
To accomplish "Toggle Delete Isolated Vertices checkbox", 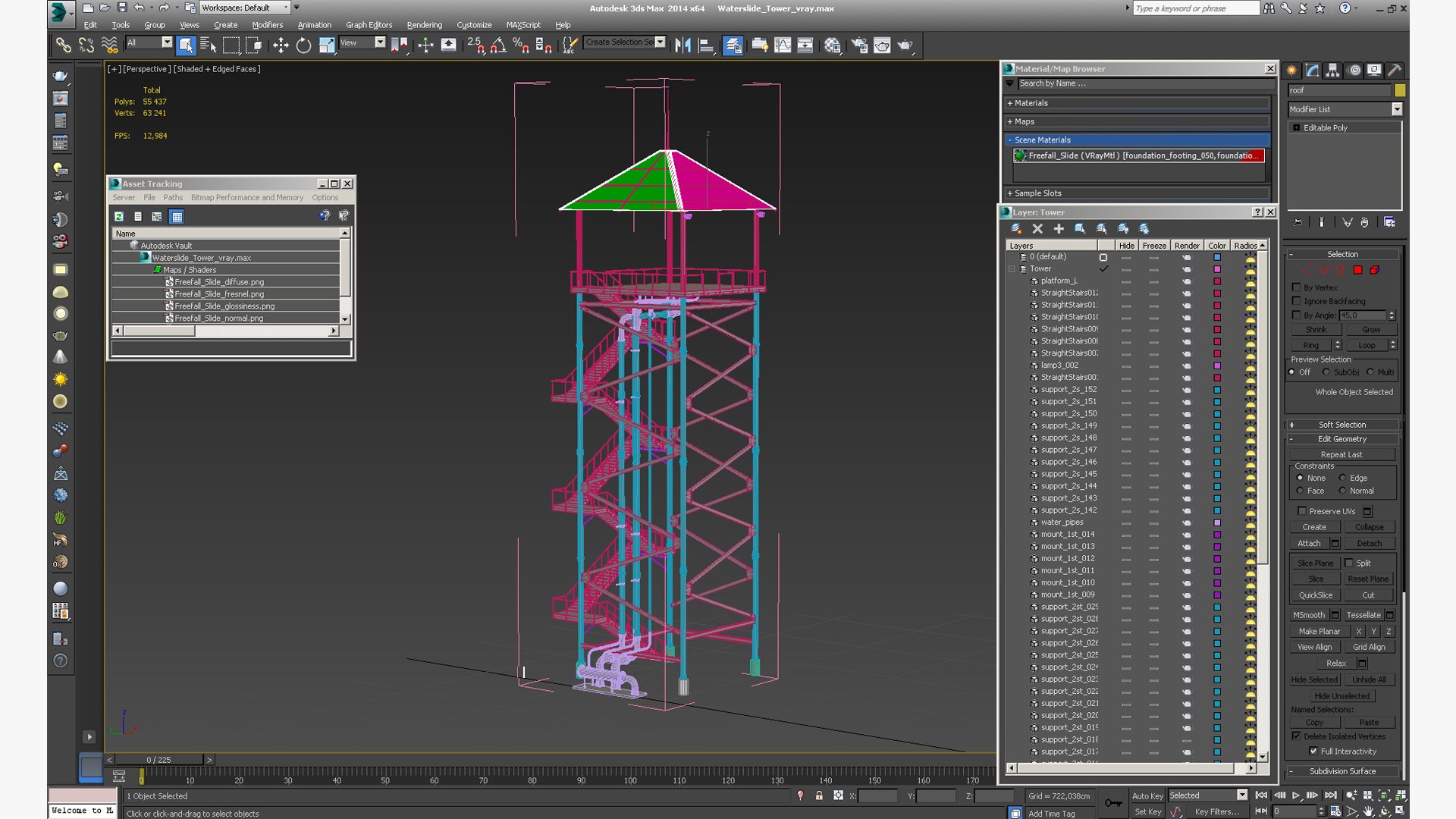I will (x=1296, y=736).
